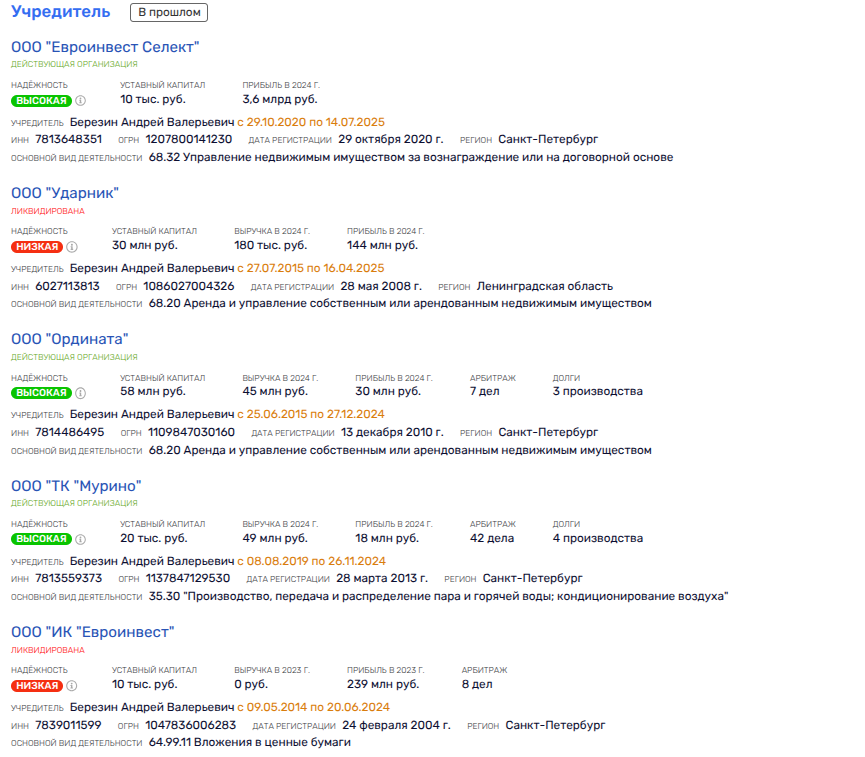Open ООО "ТК "Мурино" company link
Viewport: 865px width, 757px height.
[76, 486]
